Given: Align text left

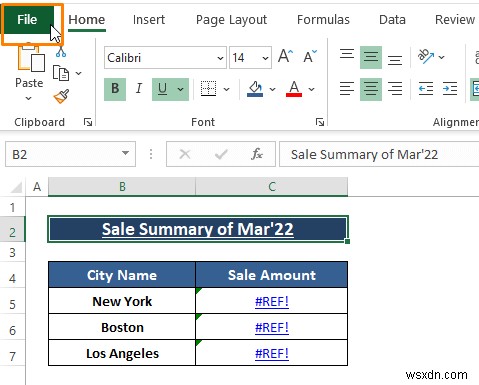Looking at the screenshot, I should (347, 89).
